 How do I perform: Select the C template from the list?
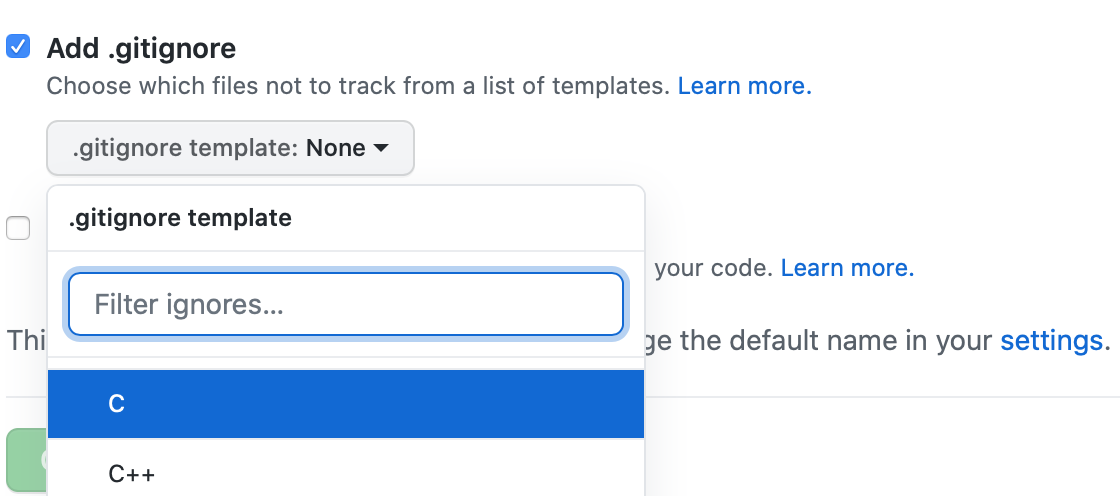point(117,404)
